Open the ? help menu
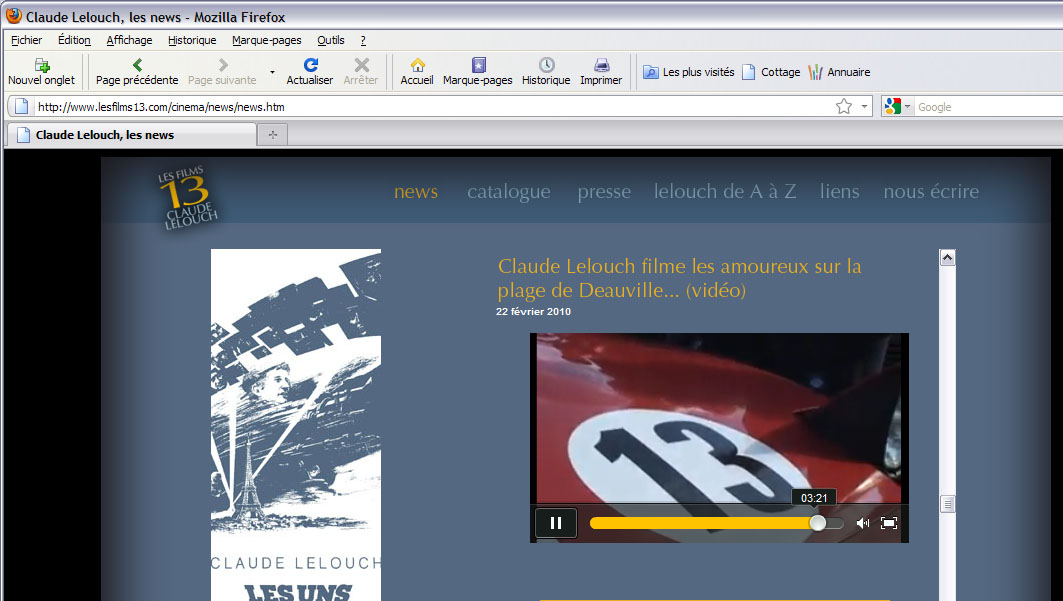Image resolution: width=1063 pixels, height=601 pixels. tap(363, 40)
